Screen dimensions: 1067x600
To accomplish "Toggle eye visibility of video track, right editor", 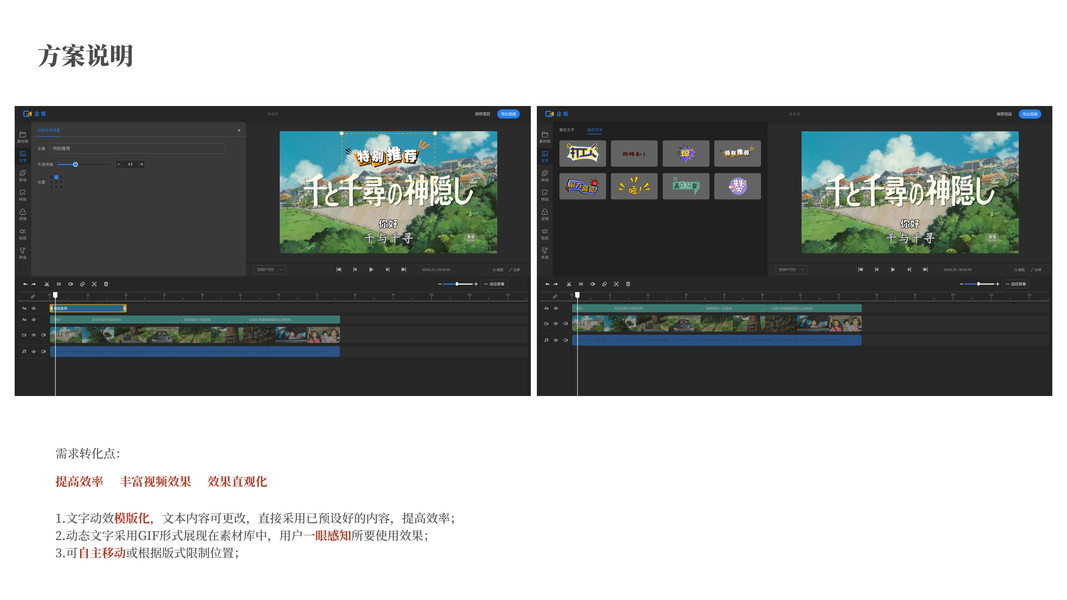I will [555, 323].
